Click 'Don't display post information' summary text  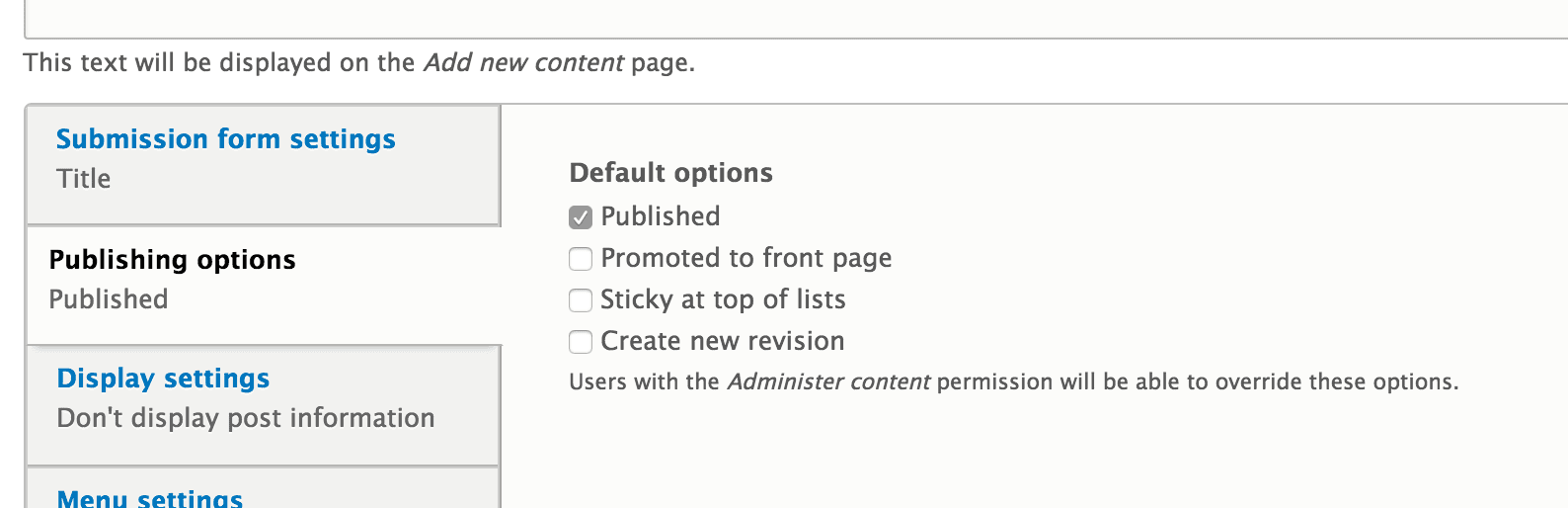(245, 418)
